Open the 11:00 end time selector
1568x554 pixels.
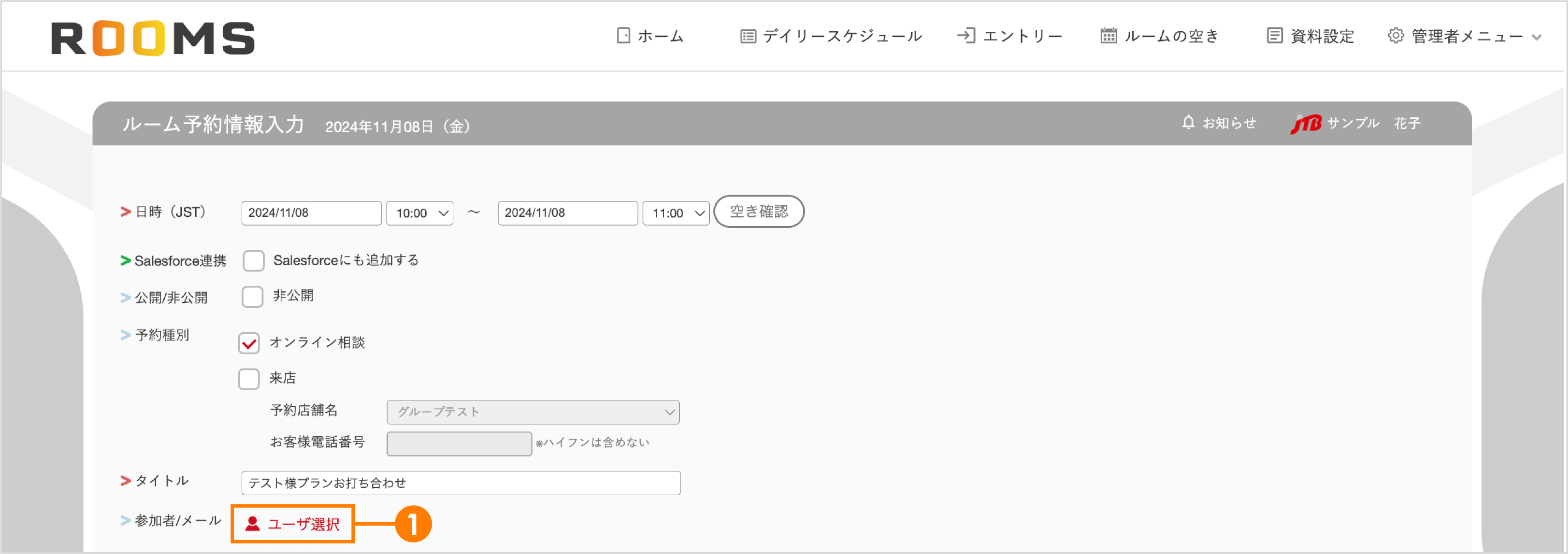(x=676, y=213)
